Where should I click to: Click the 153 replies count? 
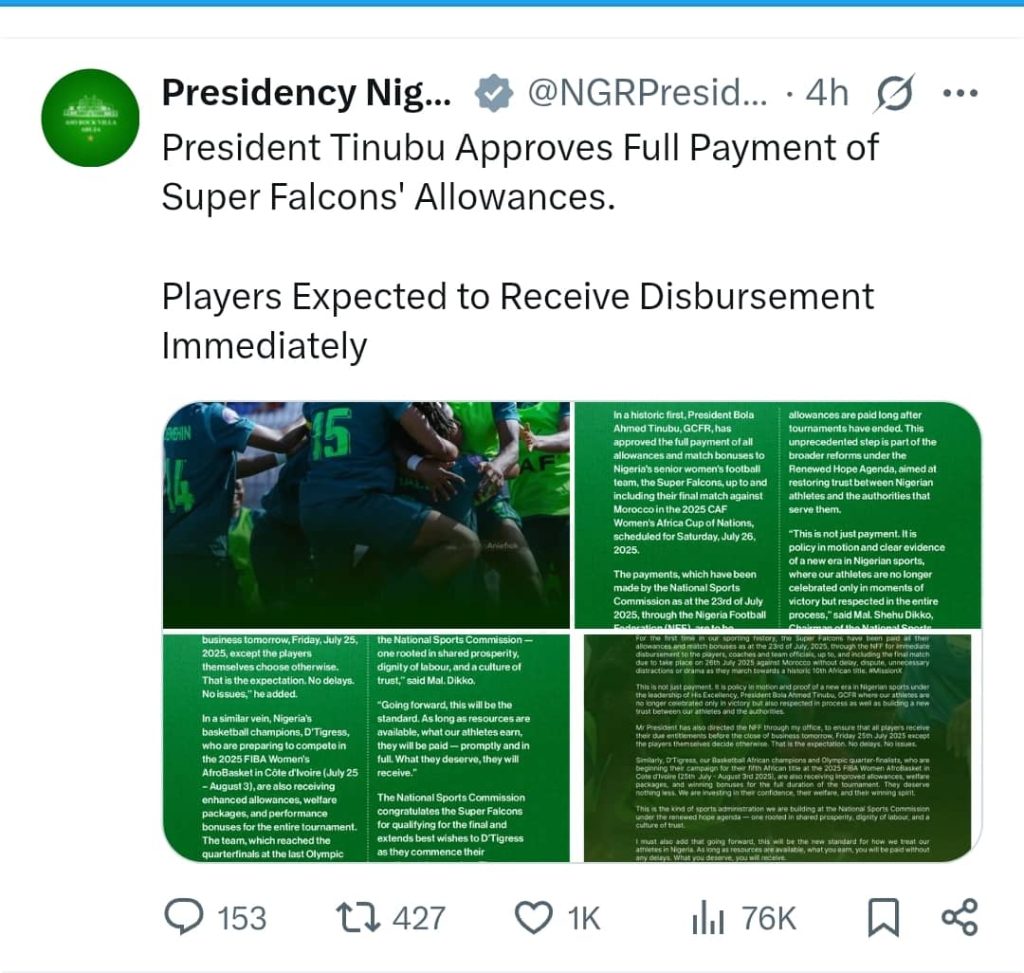[x=241, y=917]
